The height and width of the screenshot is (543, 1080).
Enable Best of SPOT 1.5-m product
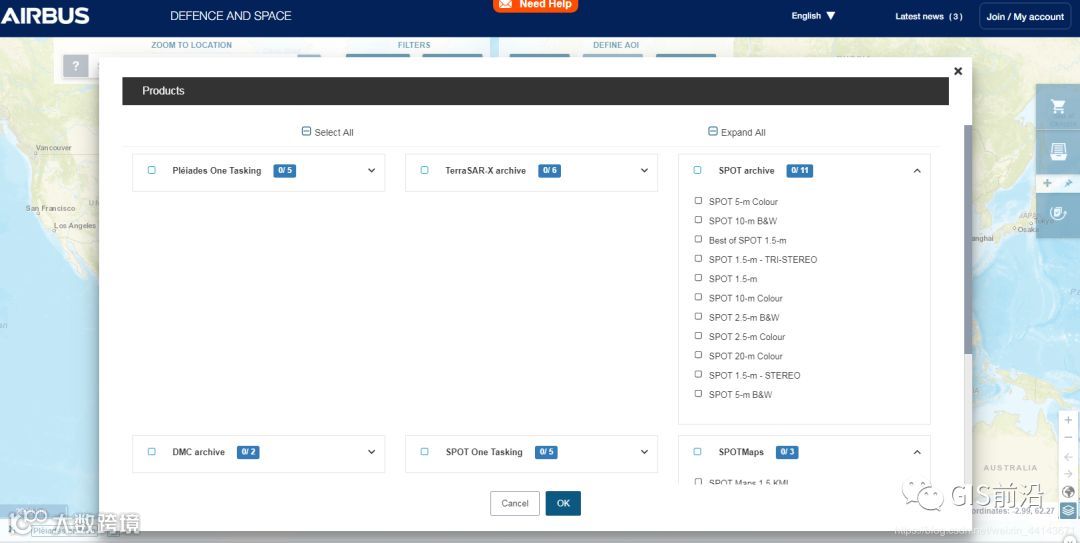pyautogui.click(x=698, y=240)
